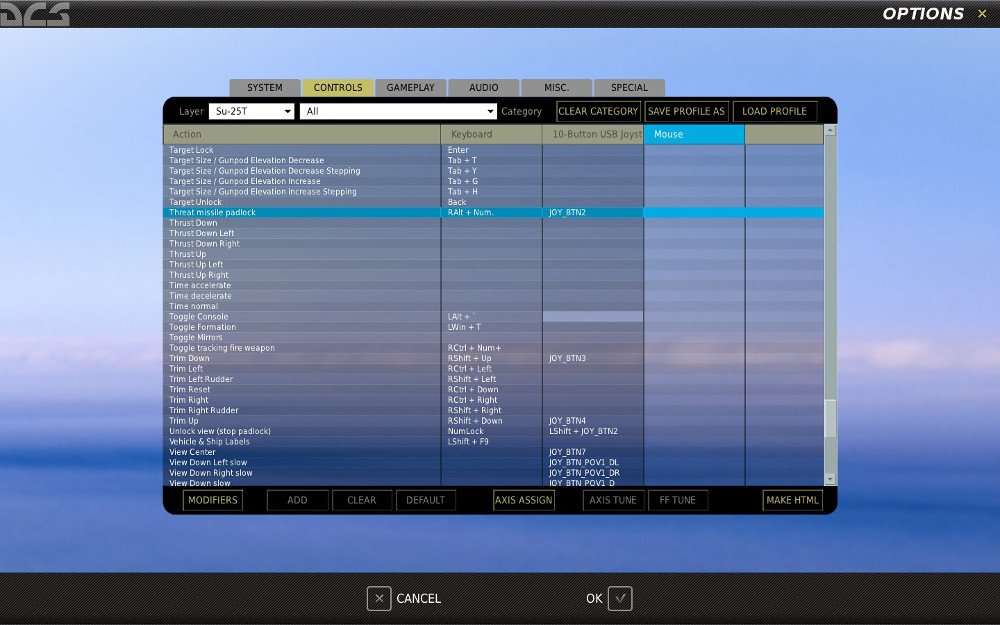Click the RAlt + Num. keyboard cell

491,212
